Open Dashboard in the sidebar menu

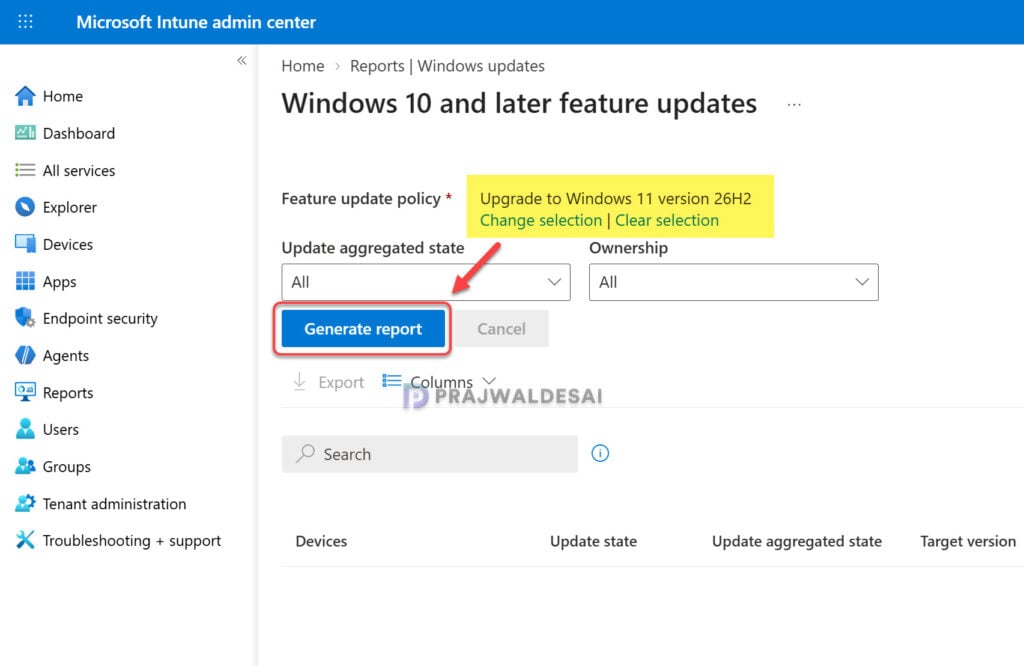78,133
